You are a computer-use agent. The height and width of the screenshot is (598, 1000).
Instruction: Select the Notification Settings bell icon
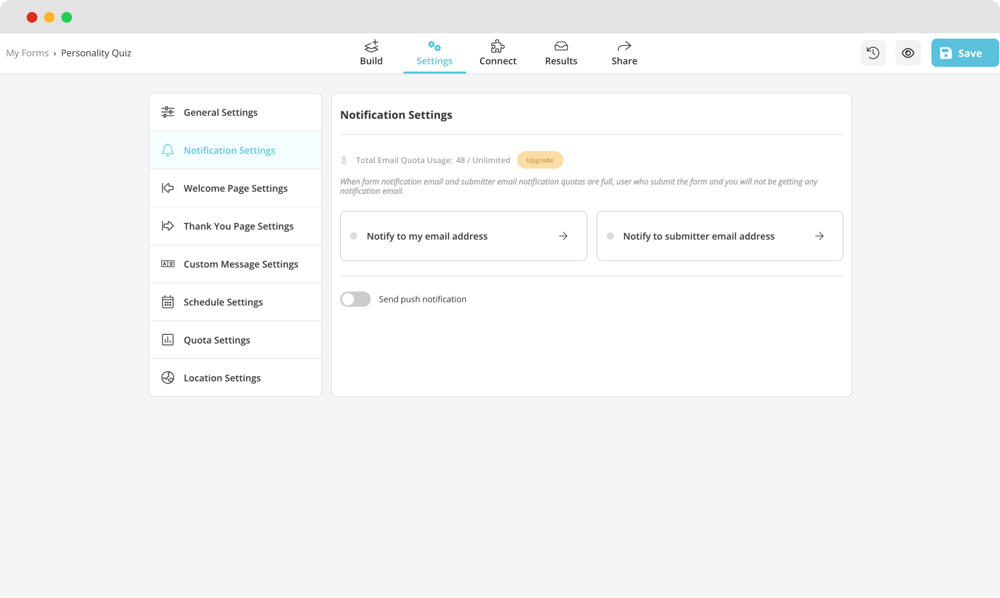(x=167, y=150)
